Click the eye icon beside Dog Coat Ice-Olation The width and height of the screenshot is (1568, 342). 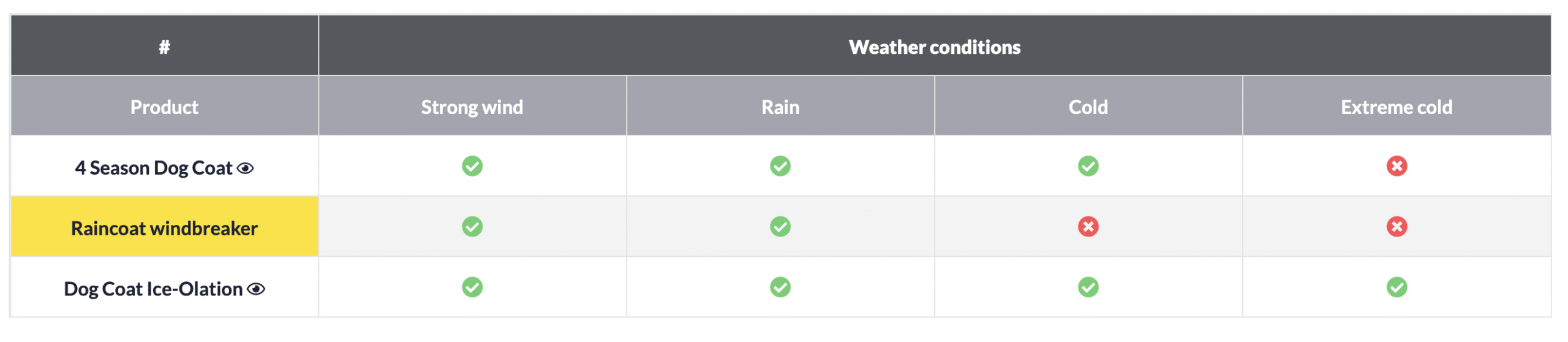pos(256,289)
